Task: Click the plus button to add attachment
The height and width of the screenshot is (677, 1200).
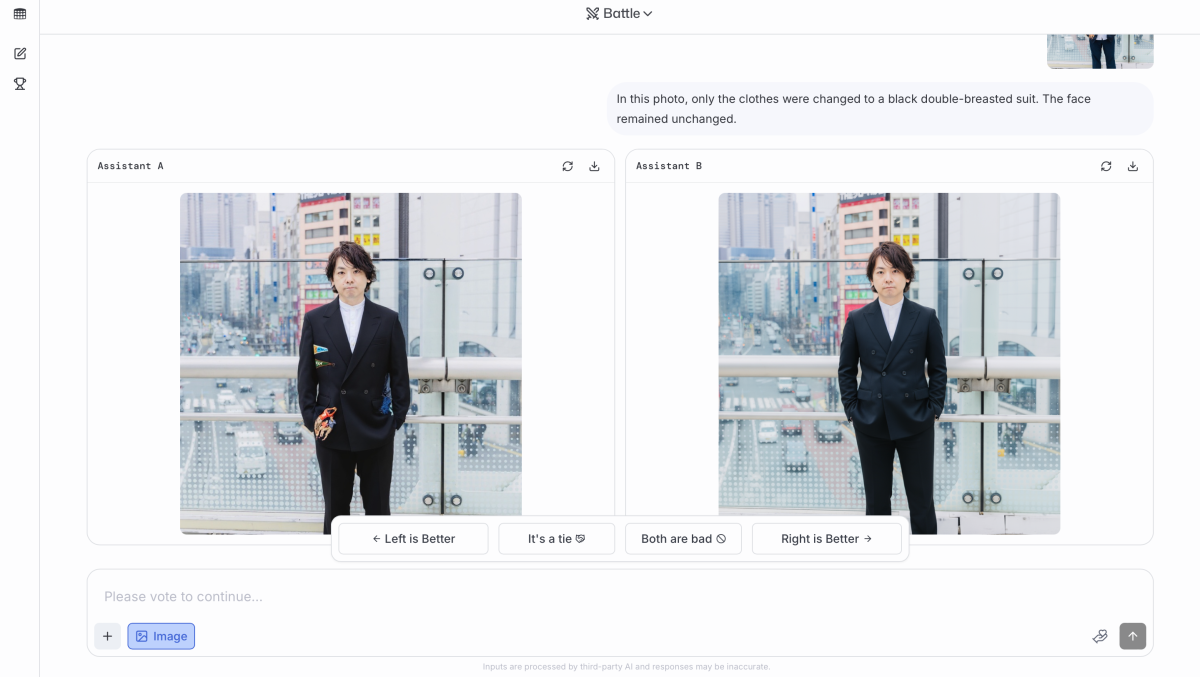Action: [x=107, y=636]
